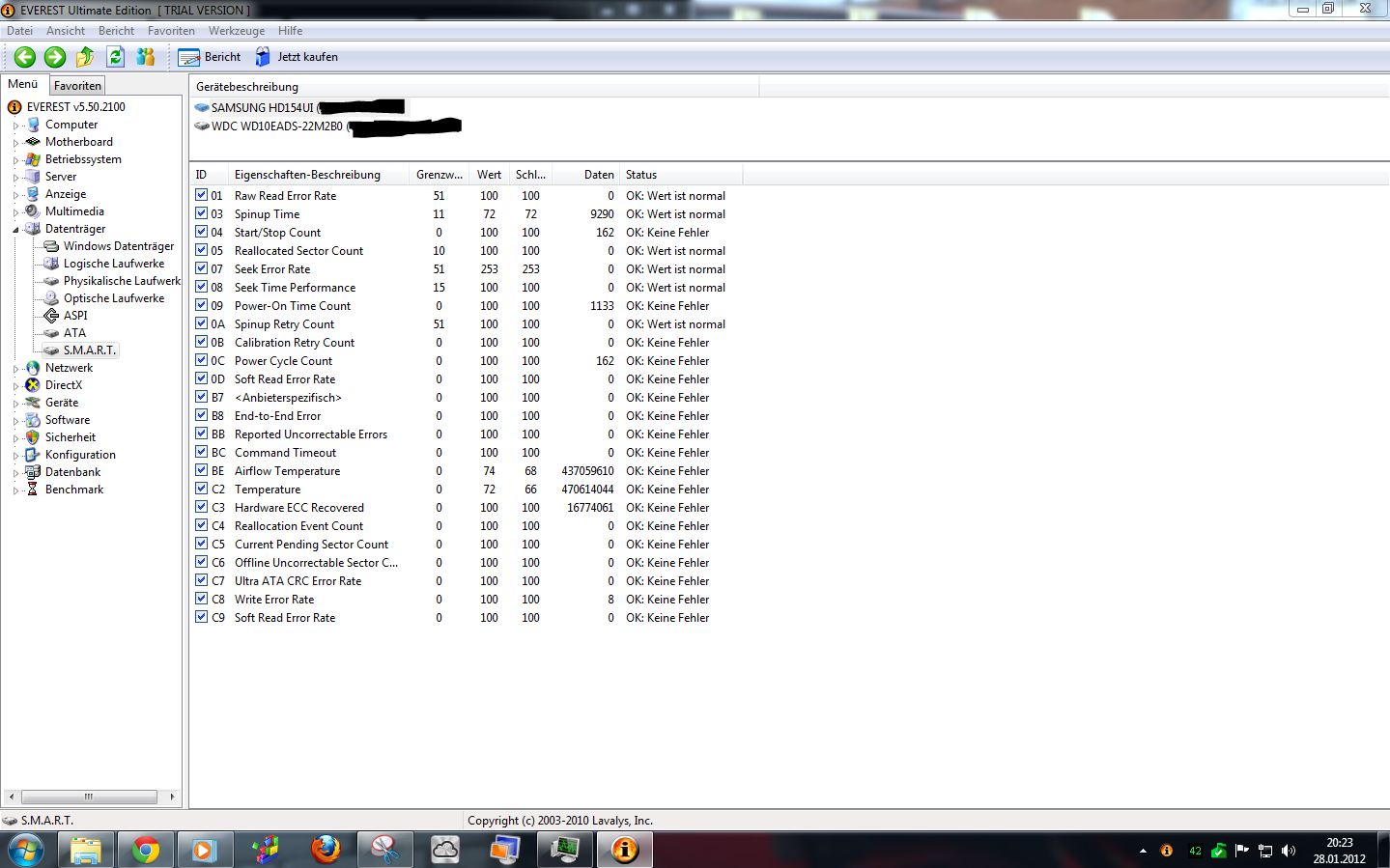
Task: Click the Geräte icon in the tree
Action: pyautogui.click(x=33, y=403)
